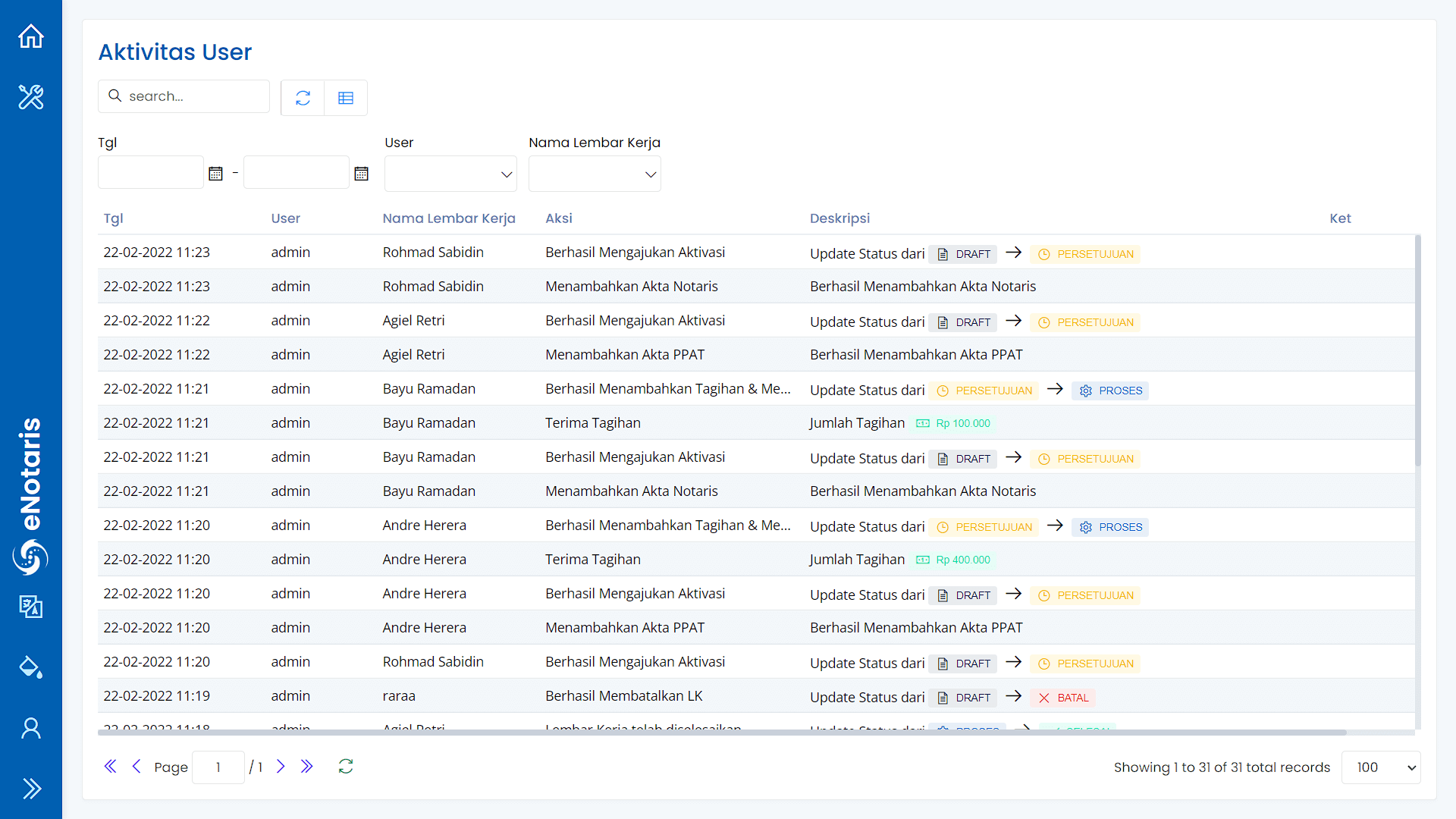
Task: Sort by Tgl column header
Action: coord(113,218)
